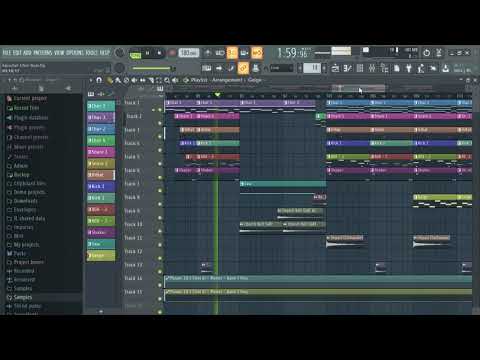480x360 pixels.
Task: Open the FILE menu
Action: tap(7, 53)
